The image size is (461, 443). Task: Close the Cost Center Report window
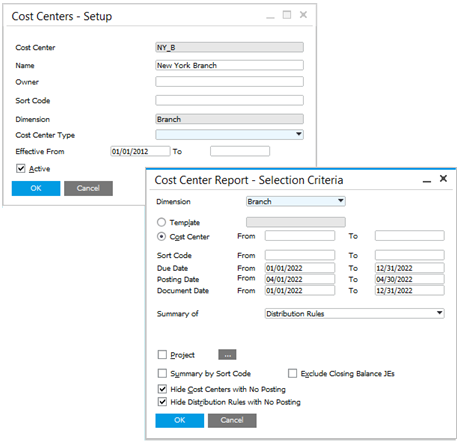click(443, 179)
